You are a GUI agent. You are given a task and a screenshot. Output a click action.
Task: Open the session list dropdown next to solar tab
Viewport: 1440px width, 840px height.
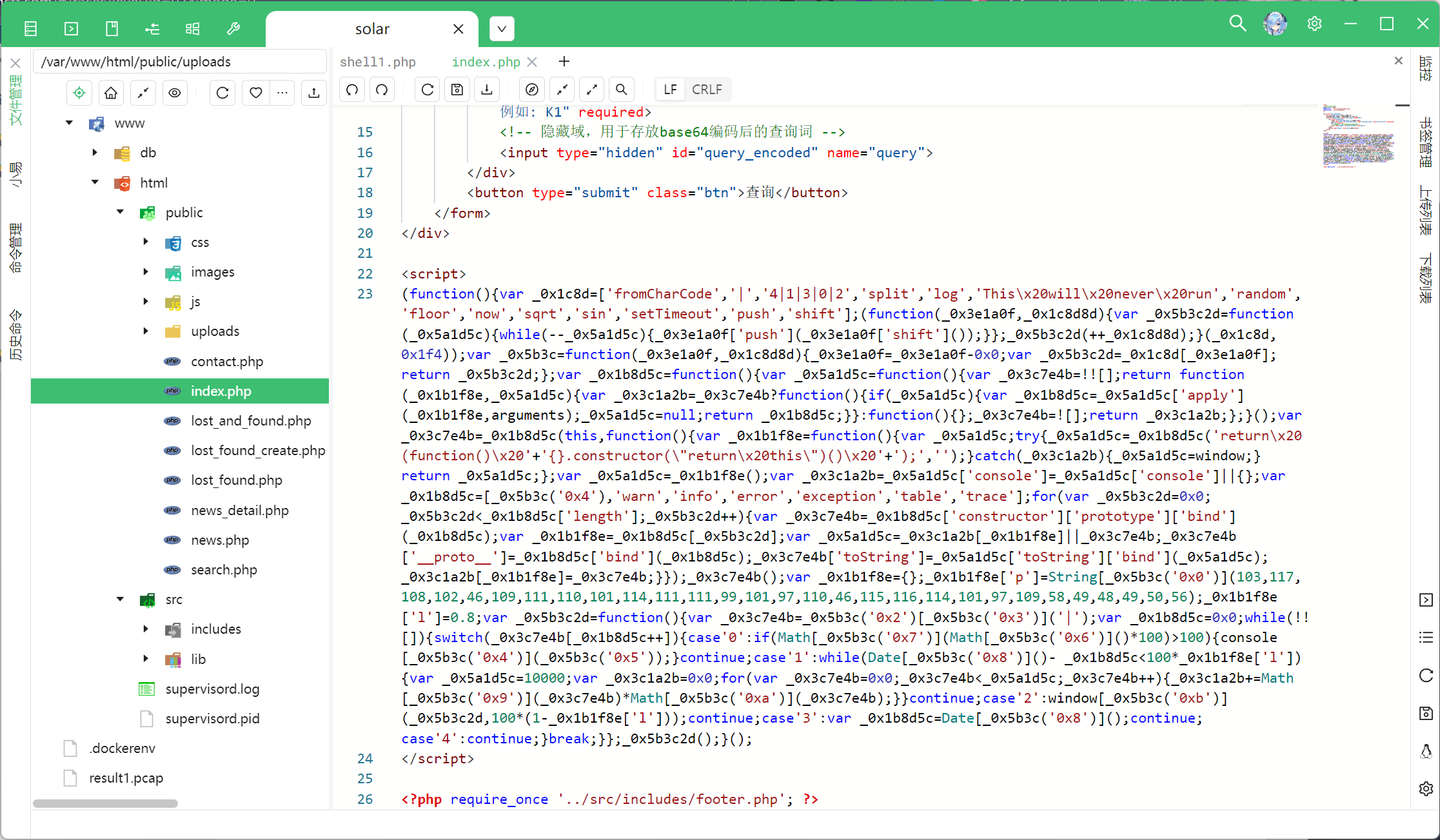[502, 29]
